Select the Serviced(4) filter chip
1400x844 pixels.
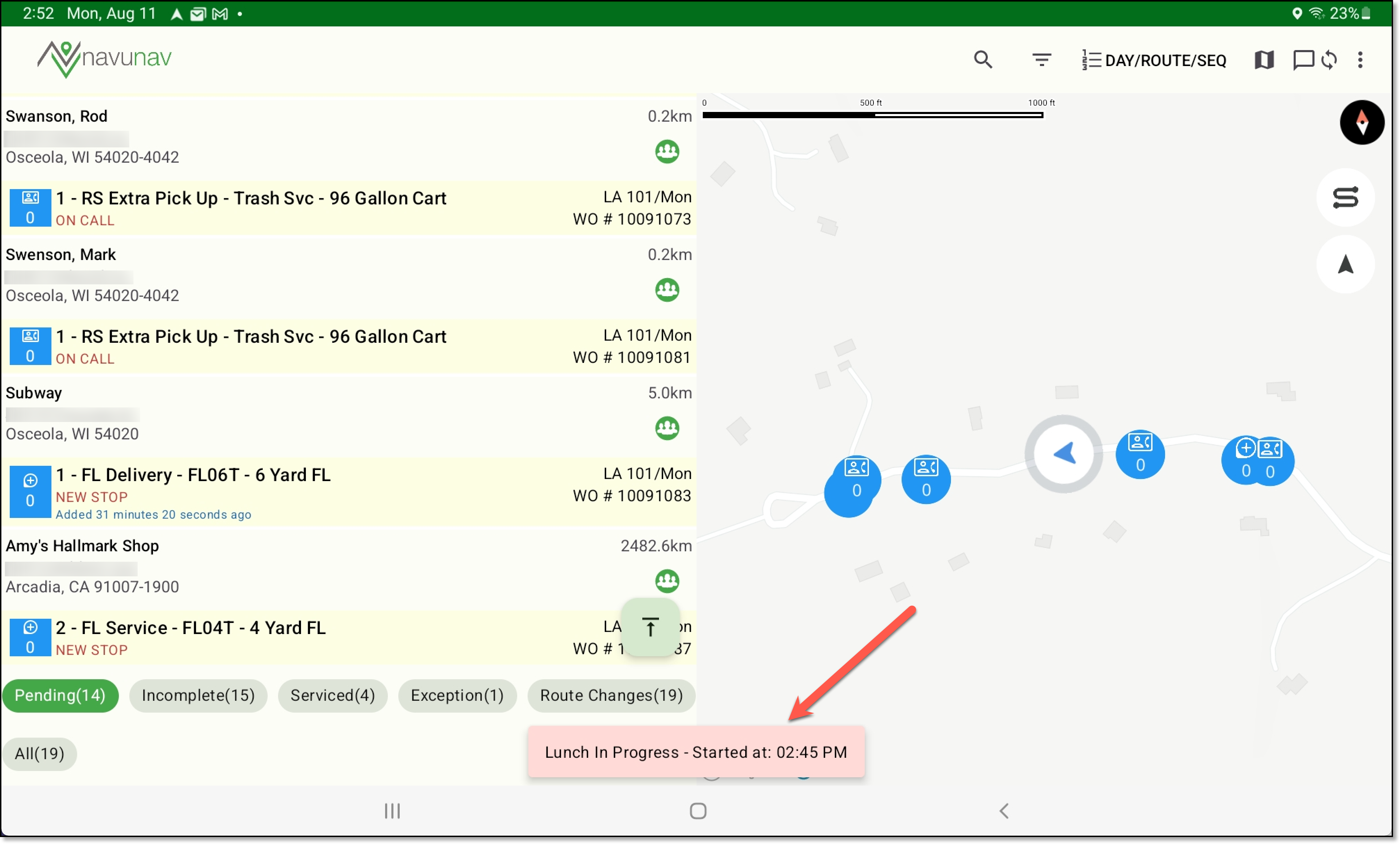click(332, 695)
